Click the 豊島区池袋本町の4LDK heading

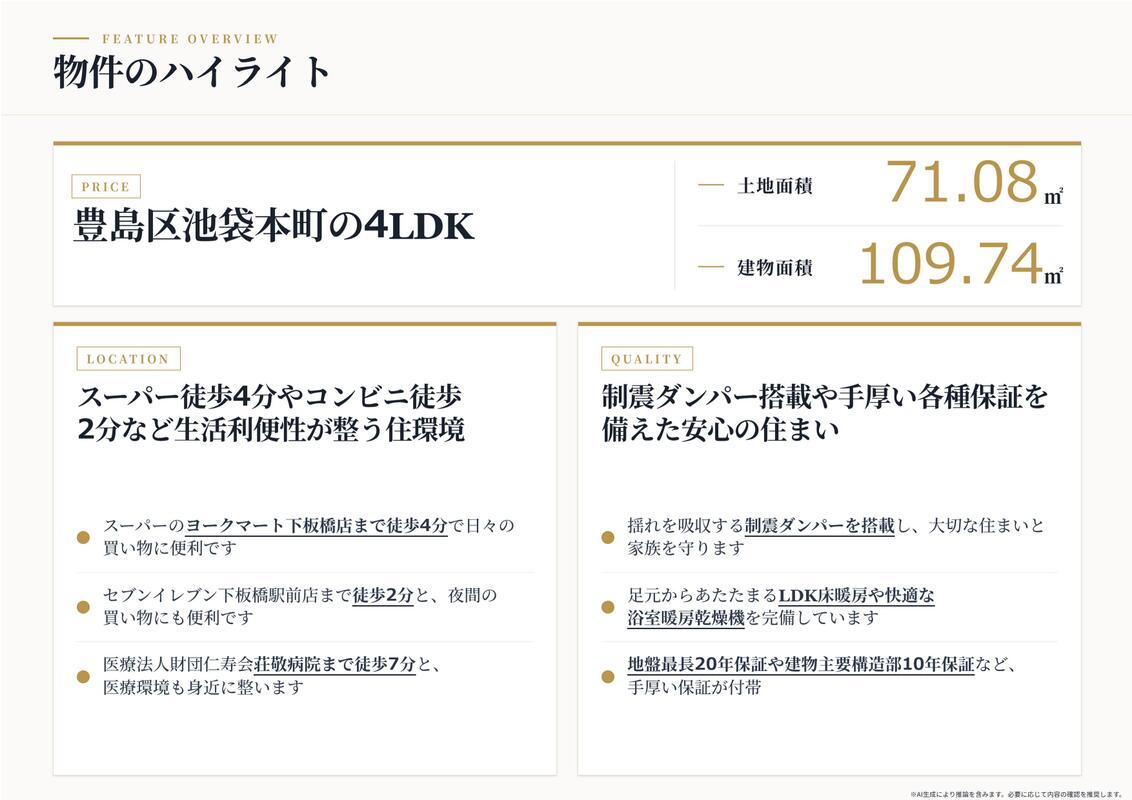274,225
